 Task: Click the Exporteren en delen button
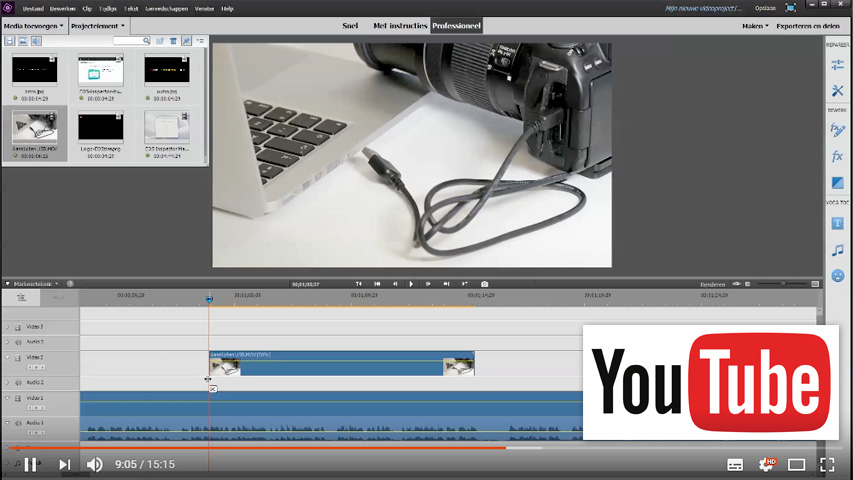(x=808, y=25)
